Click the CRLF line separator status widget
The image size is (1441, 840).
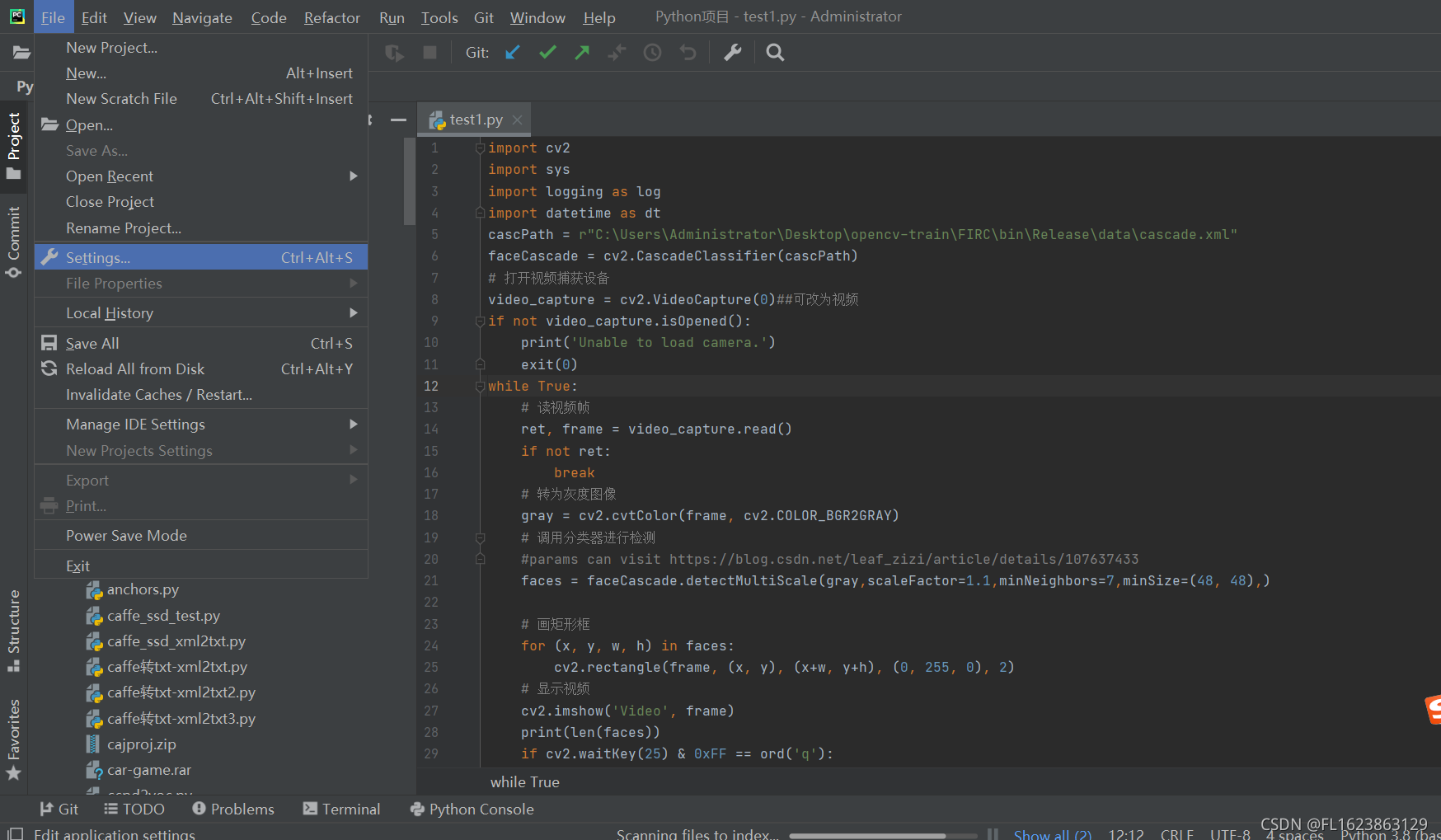(x=1177, y=834)
